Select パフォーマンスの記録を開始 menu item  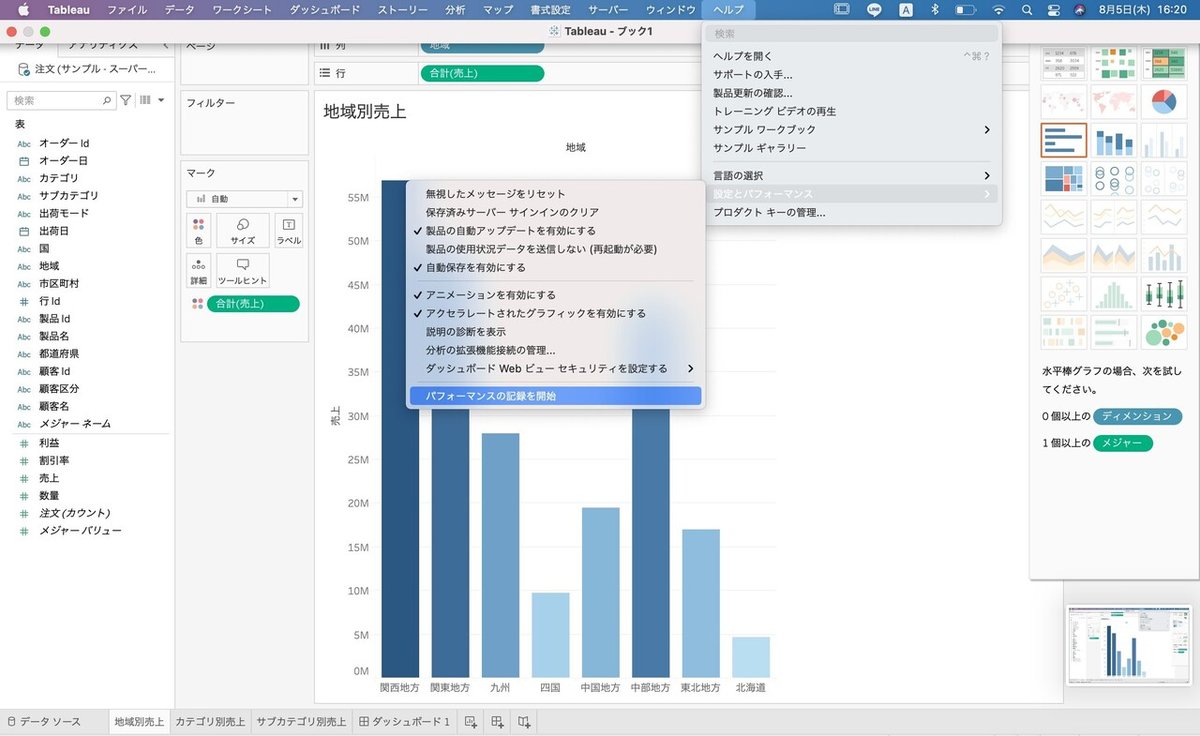[x=555, y=396]
